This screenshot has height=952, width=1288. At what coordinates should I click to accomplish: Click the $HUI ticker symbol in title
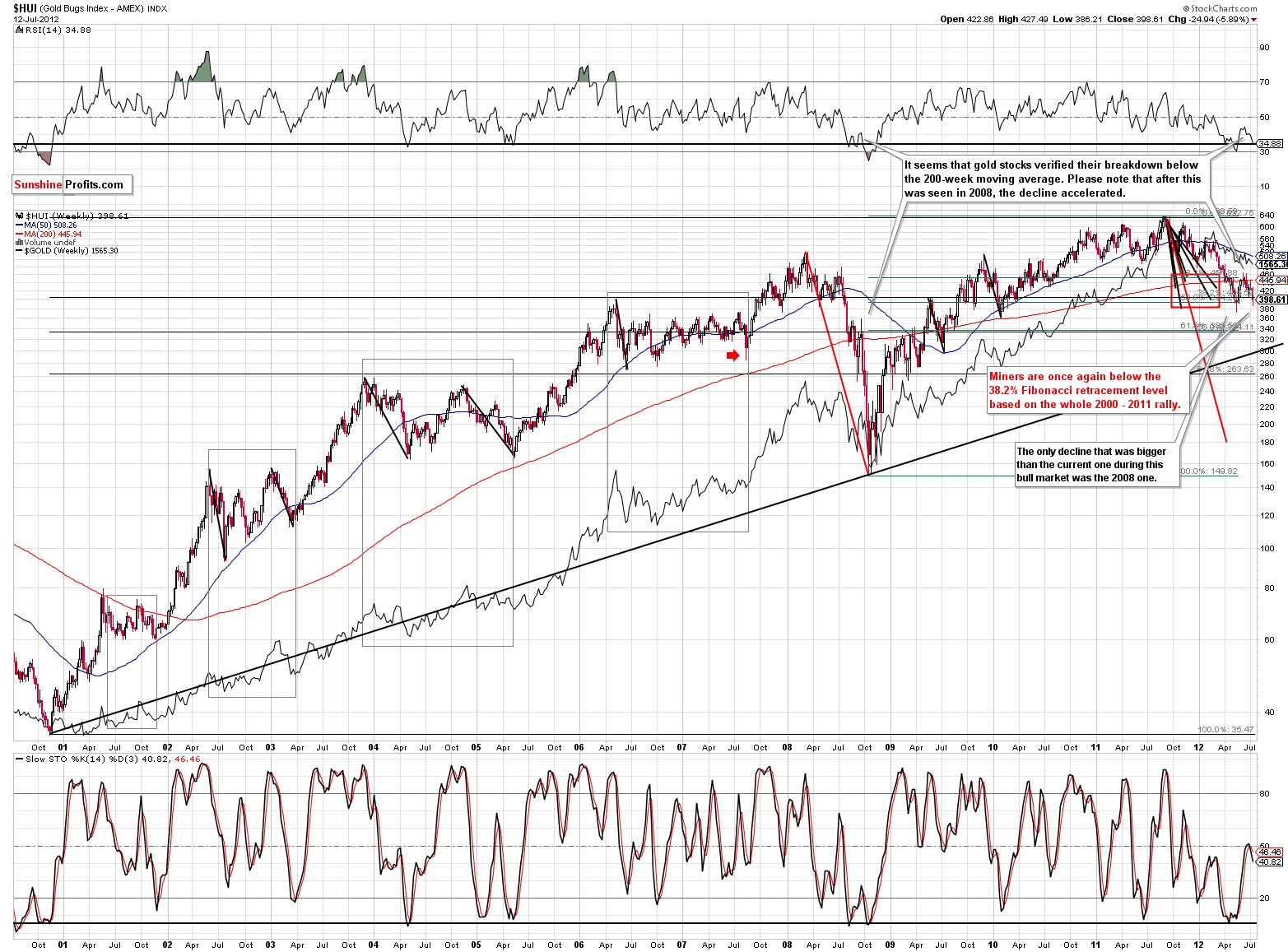point(25,8)
